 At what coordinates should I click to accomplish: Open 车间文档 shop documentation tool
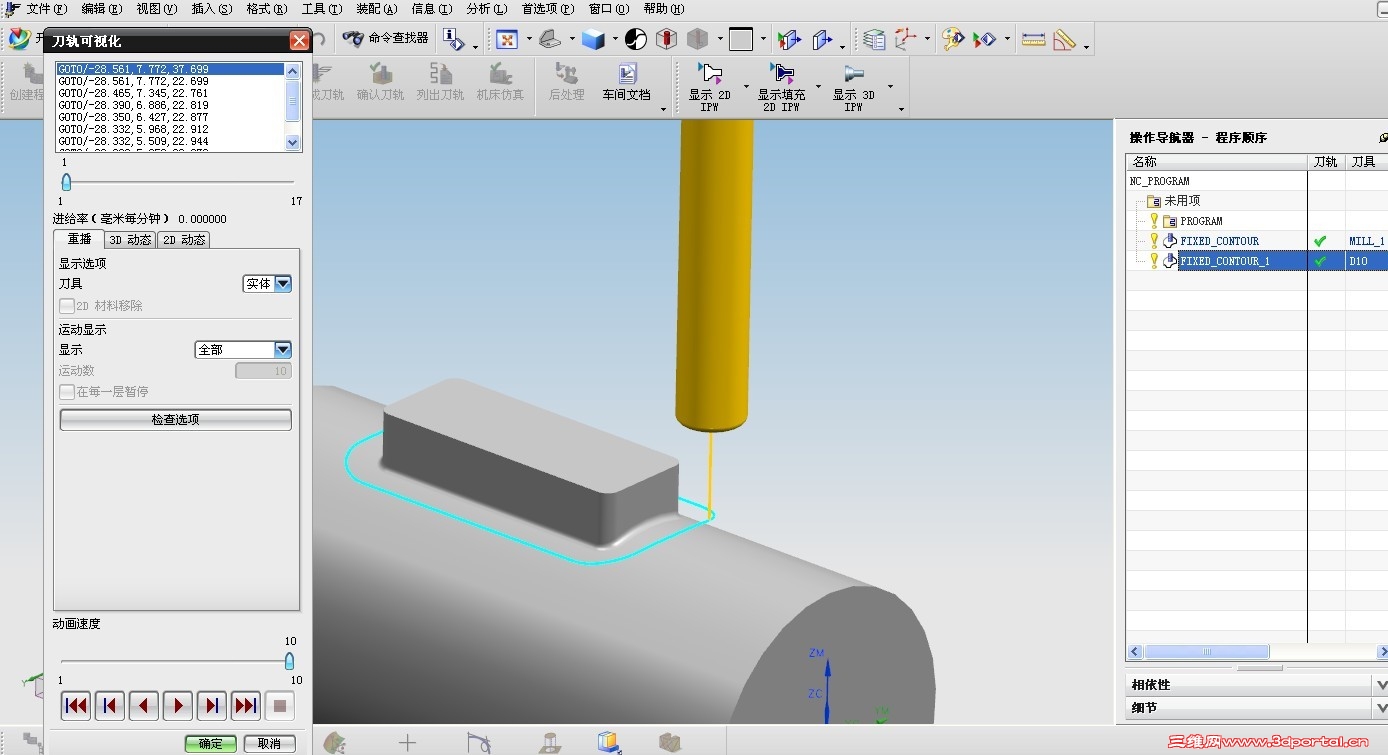[626, 82]
